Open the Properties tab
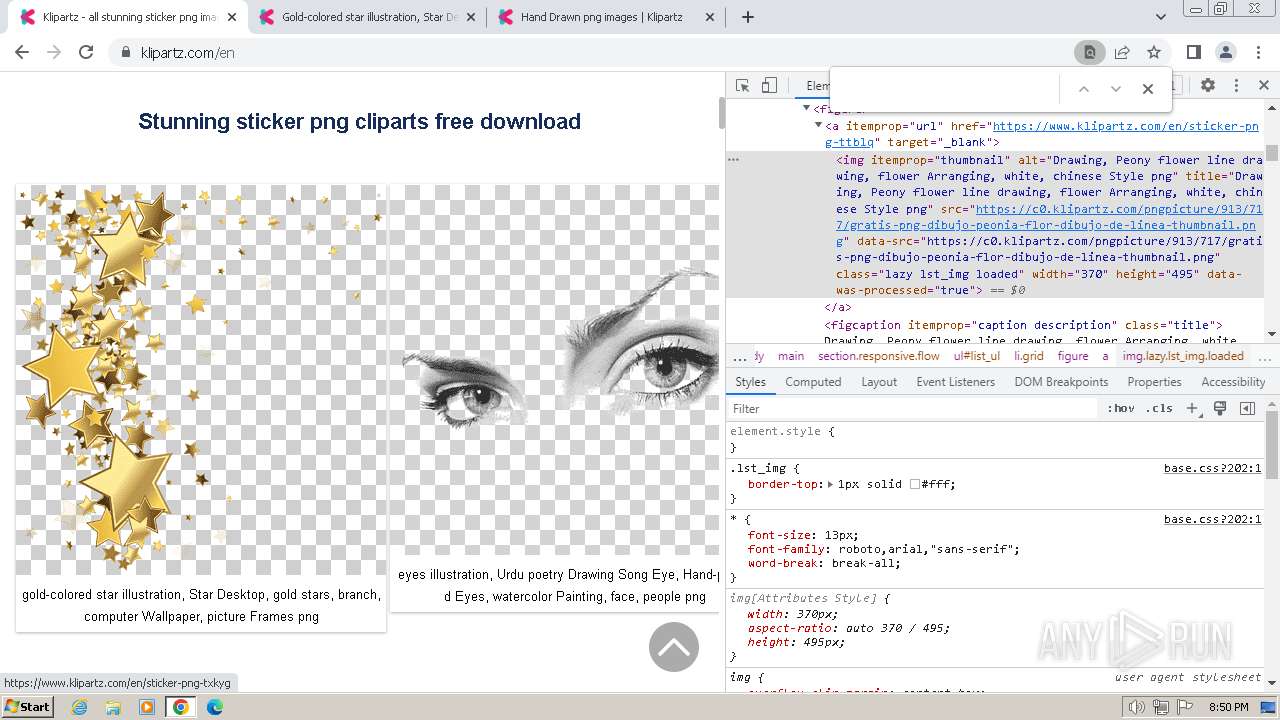 coord(1154,382)
